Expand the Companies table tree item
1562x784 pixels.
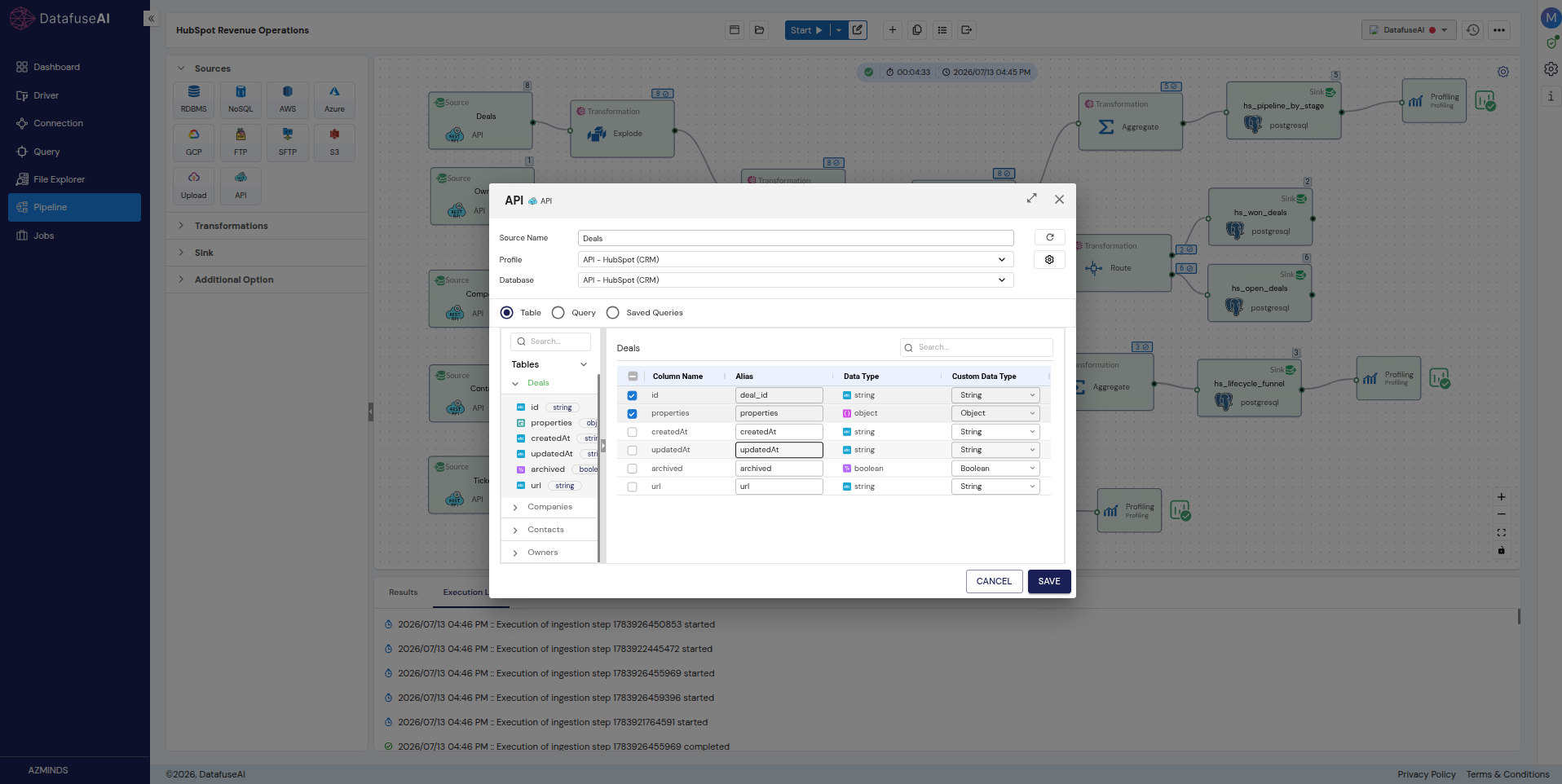[515, 508]
